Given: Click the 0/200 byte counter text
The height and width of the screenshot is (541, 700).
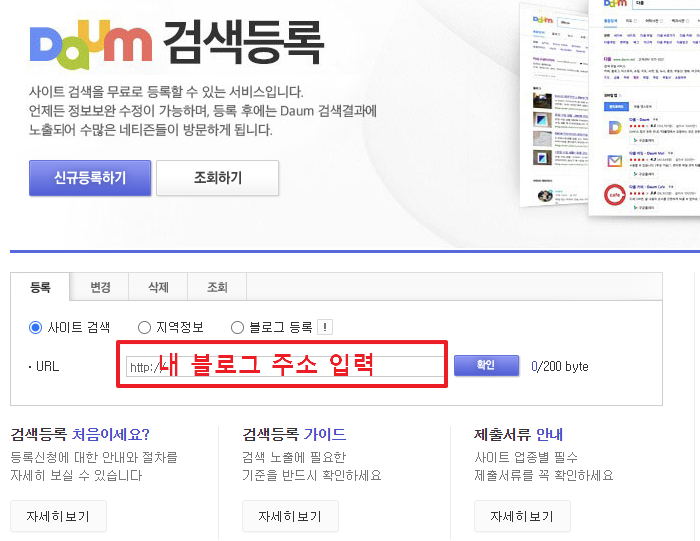Looking at the screenshot, I should (560, 366).
